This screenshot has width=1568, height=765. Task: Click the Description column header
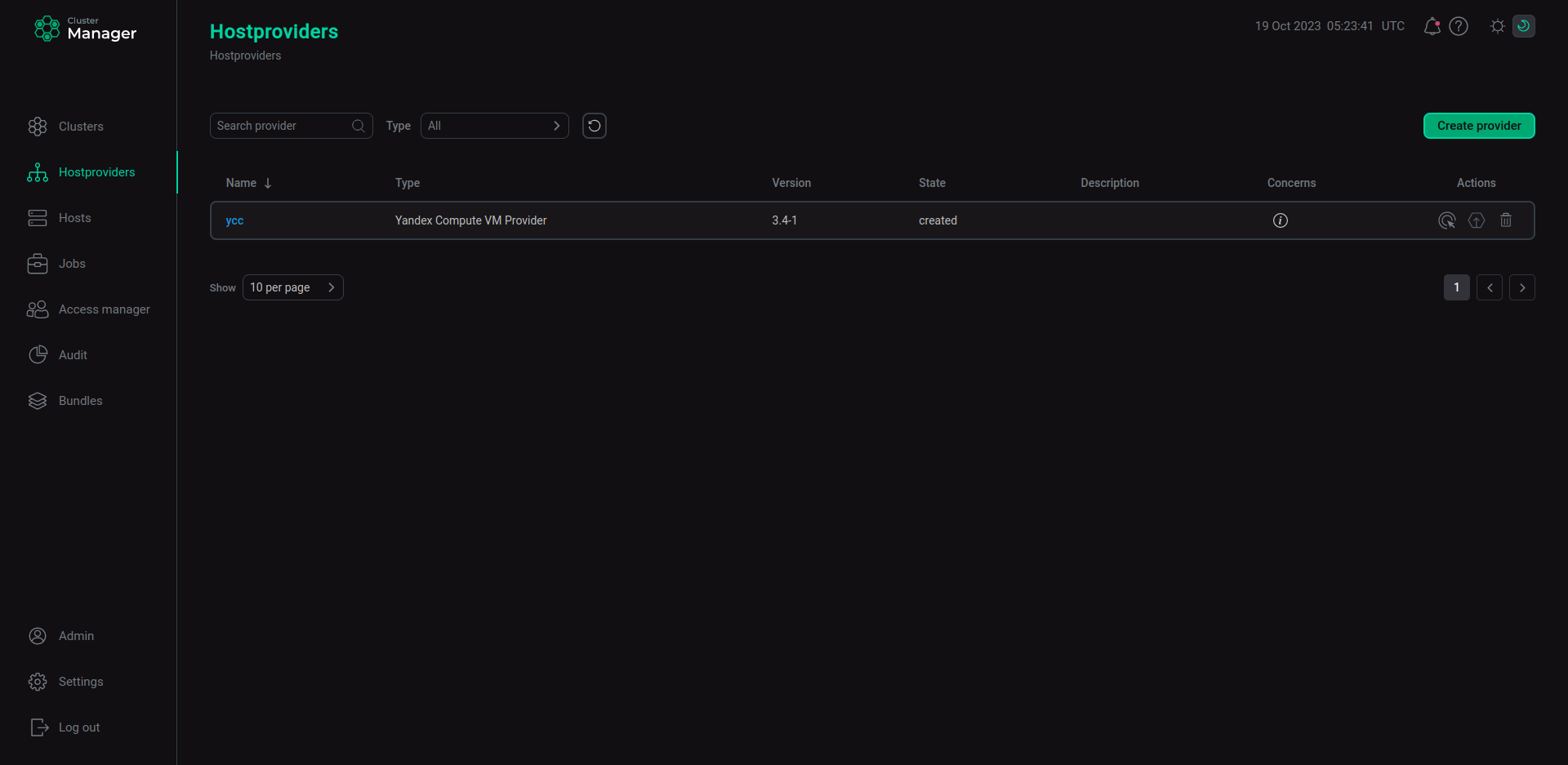[x=1110, y=183]
